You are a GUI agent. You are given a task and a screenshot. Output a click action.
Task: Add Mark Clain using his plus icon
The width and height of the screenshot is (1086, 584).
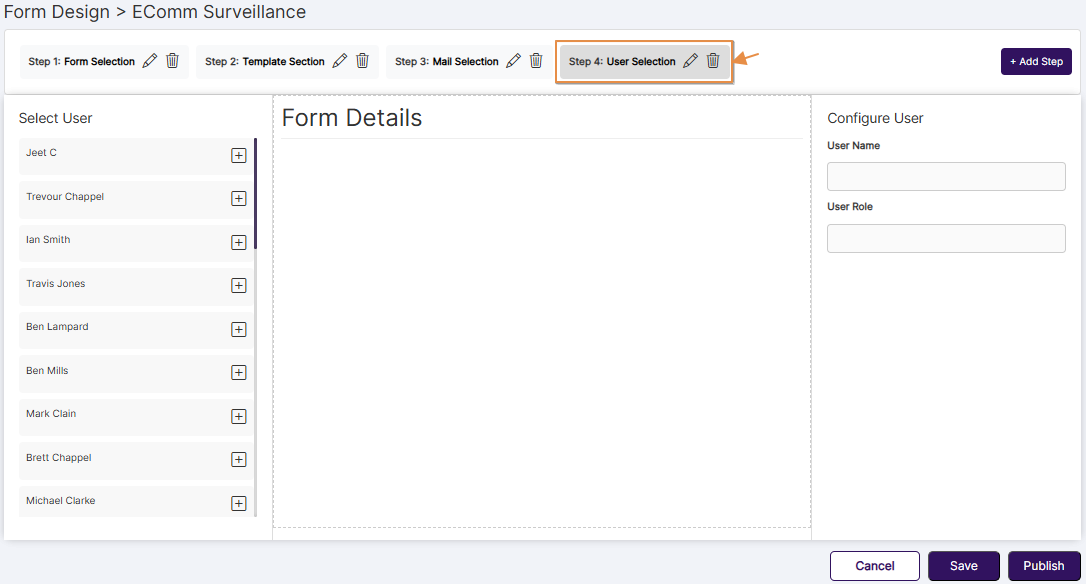[x=238, y=416]
